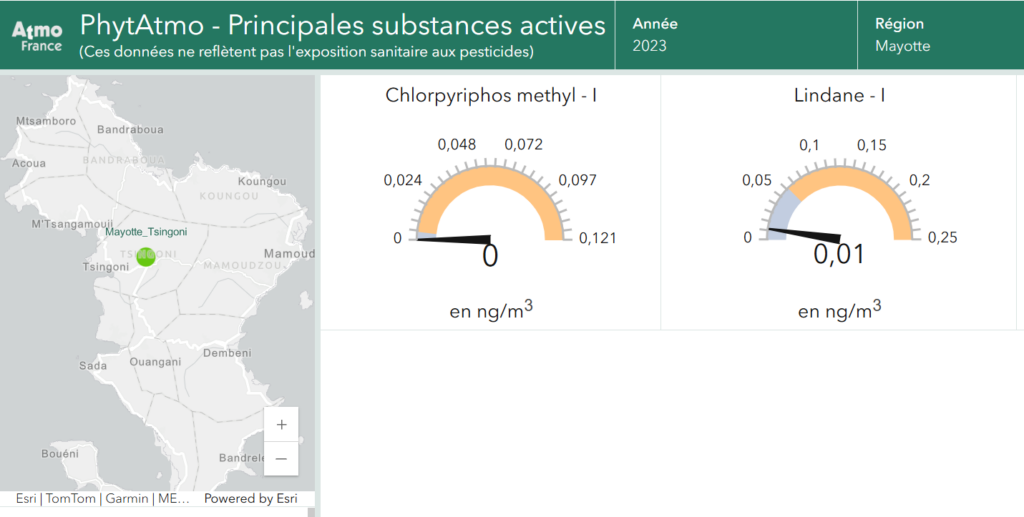Click the Chlorpyriphos gauge maximum label 0,121
This screenshot has height=517, width=1024.
[x=598, y=238]
